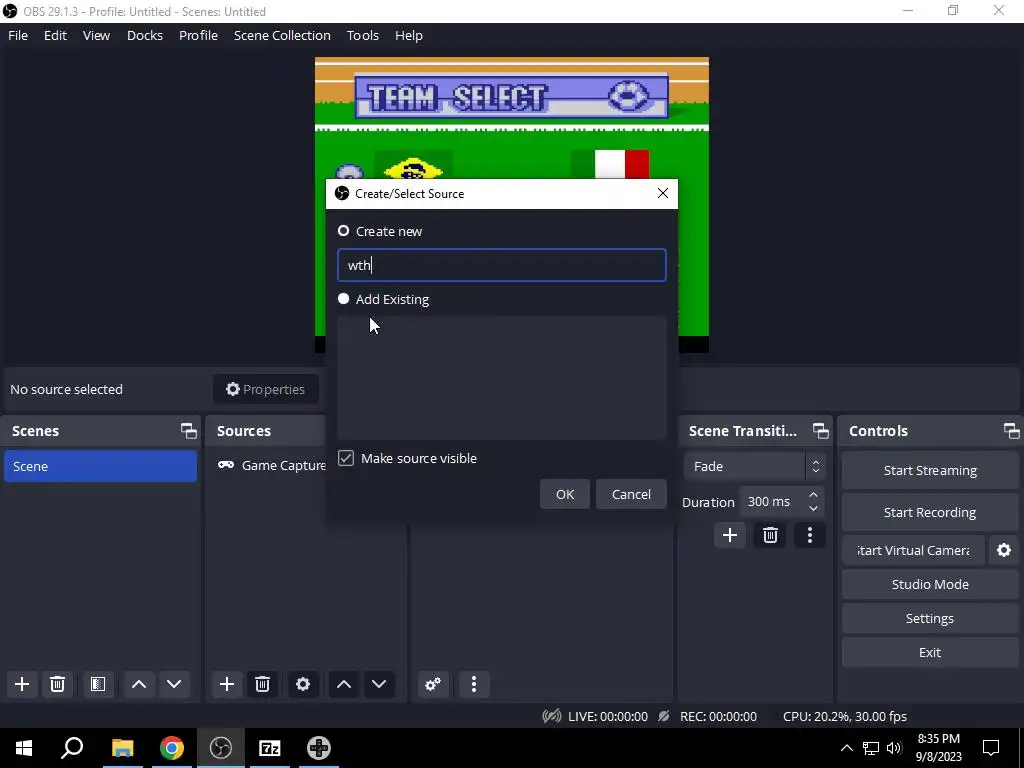Click Start Streaming button

point(930,470)
